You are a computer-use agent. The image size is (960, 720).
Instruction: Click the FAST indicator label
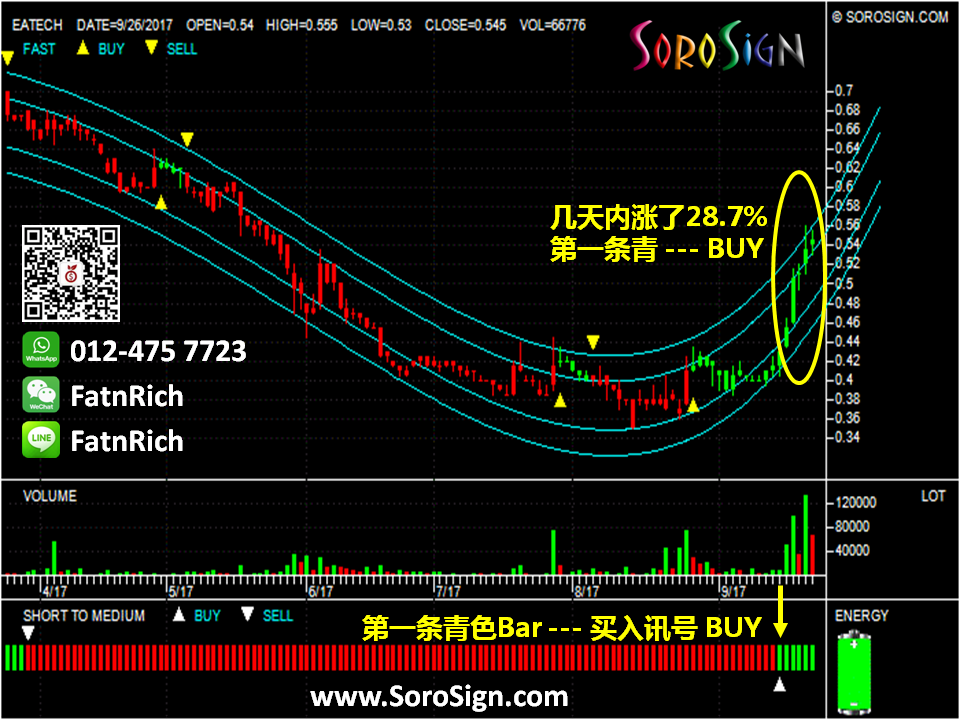point(39,49)
